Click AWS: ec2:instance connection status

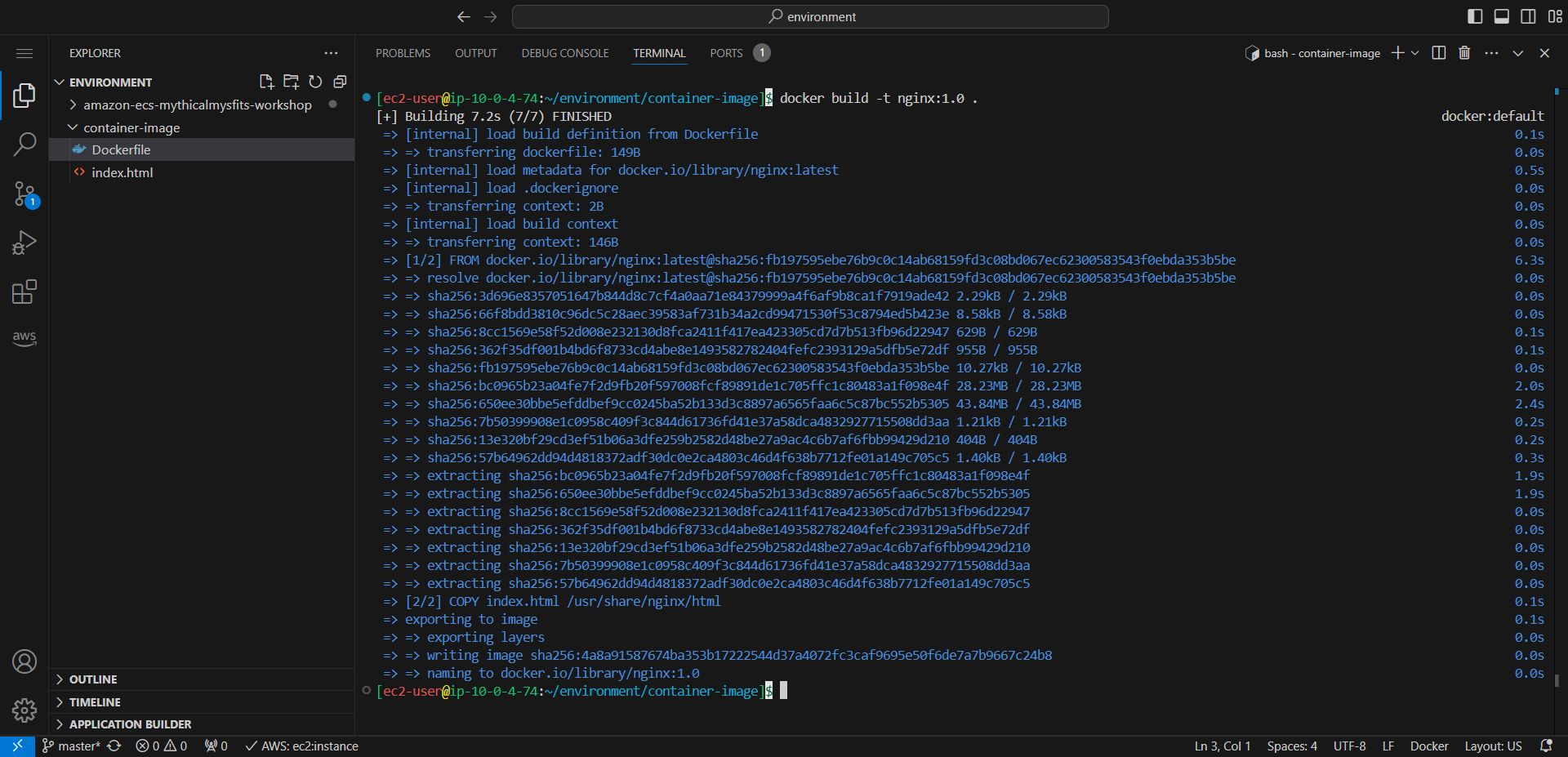(302, 746)
